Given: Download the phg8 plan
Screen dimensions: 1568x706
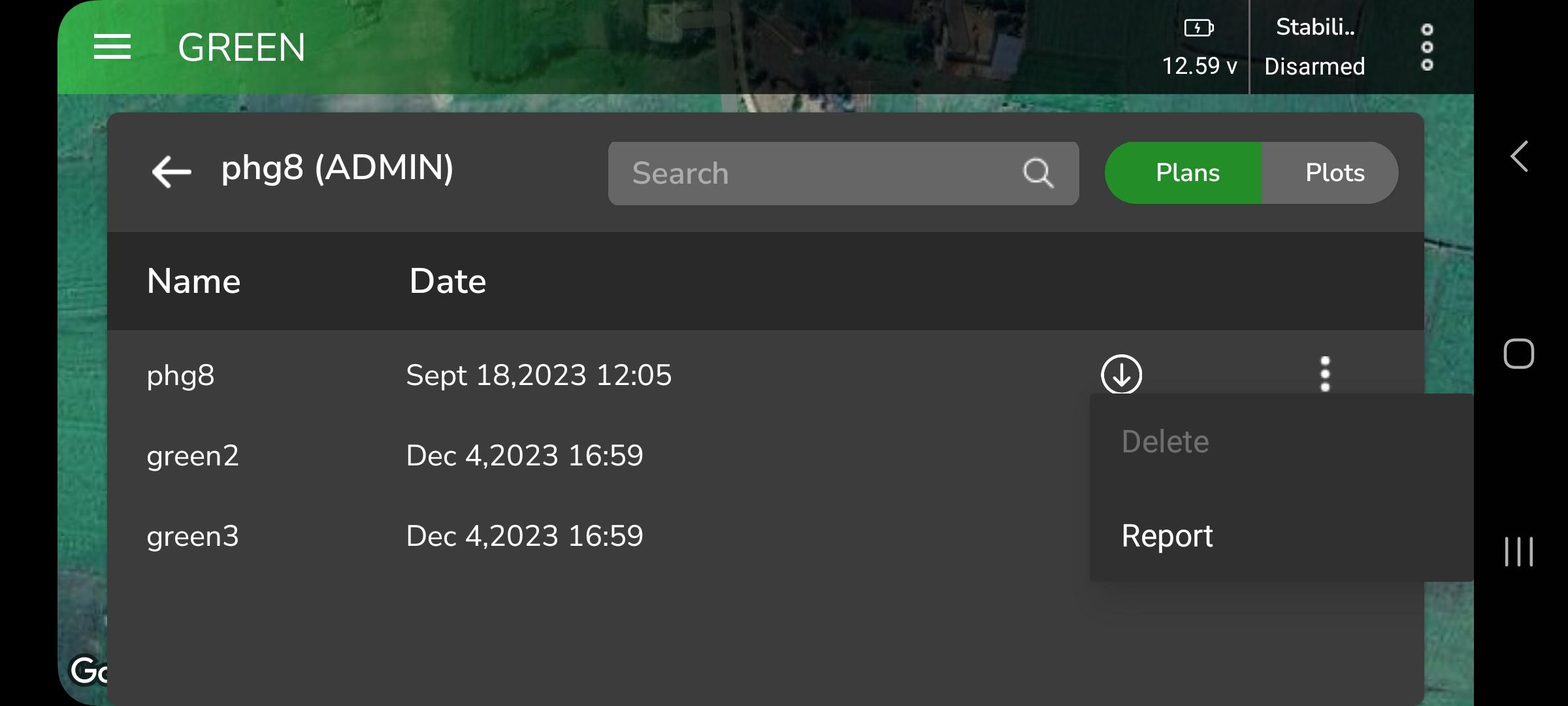Looking at the screenshot, I should (x=1121, y=374).
